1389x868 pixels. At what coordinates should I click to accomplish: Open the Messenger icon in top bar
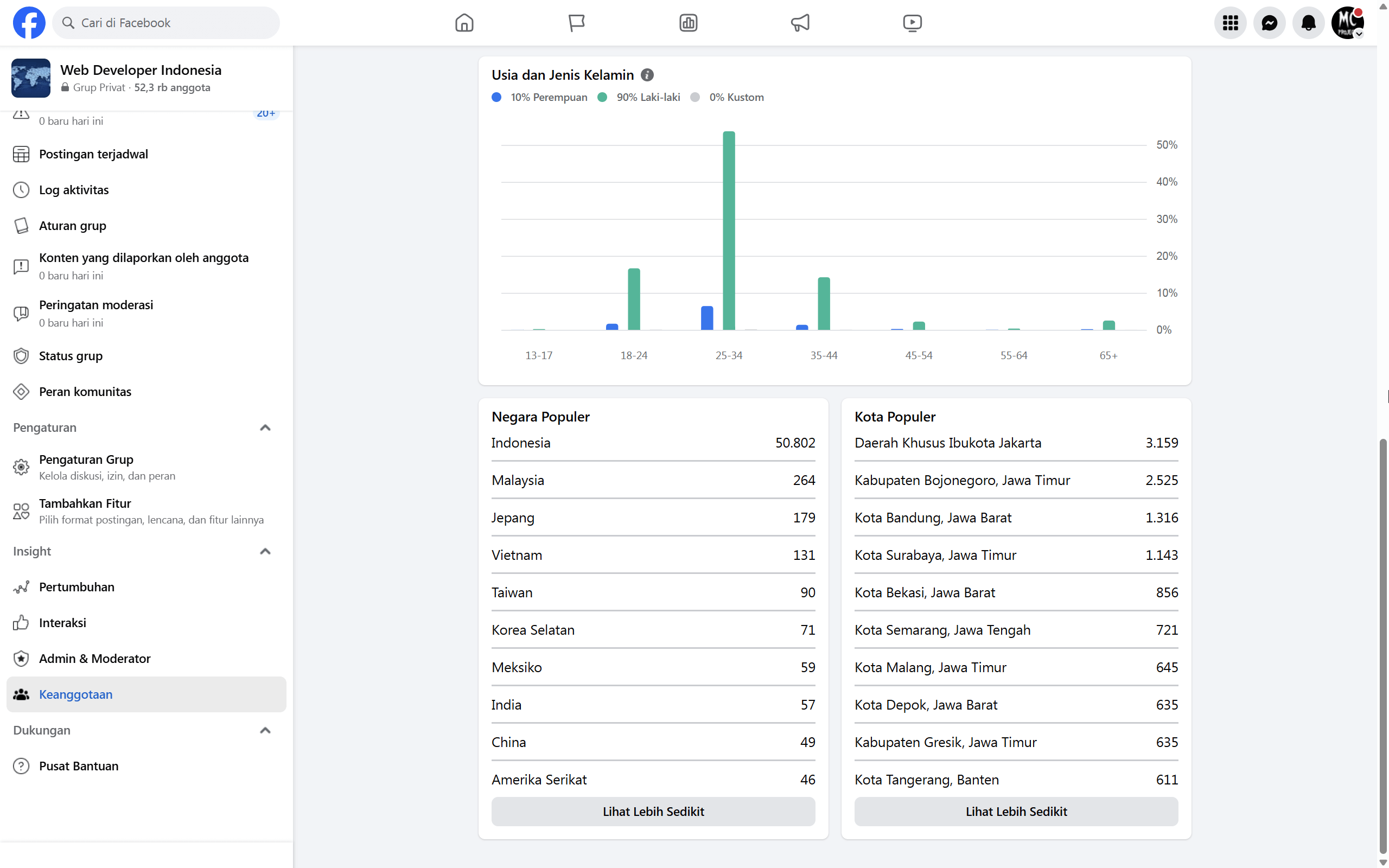[1269, 23]
